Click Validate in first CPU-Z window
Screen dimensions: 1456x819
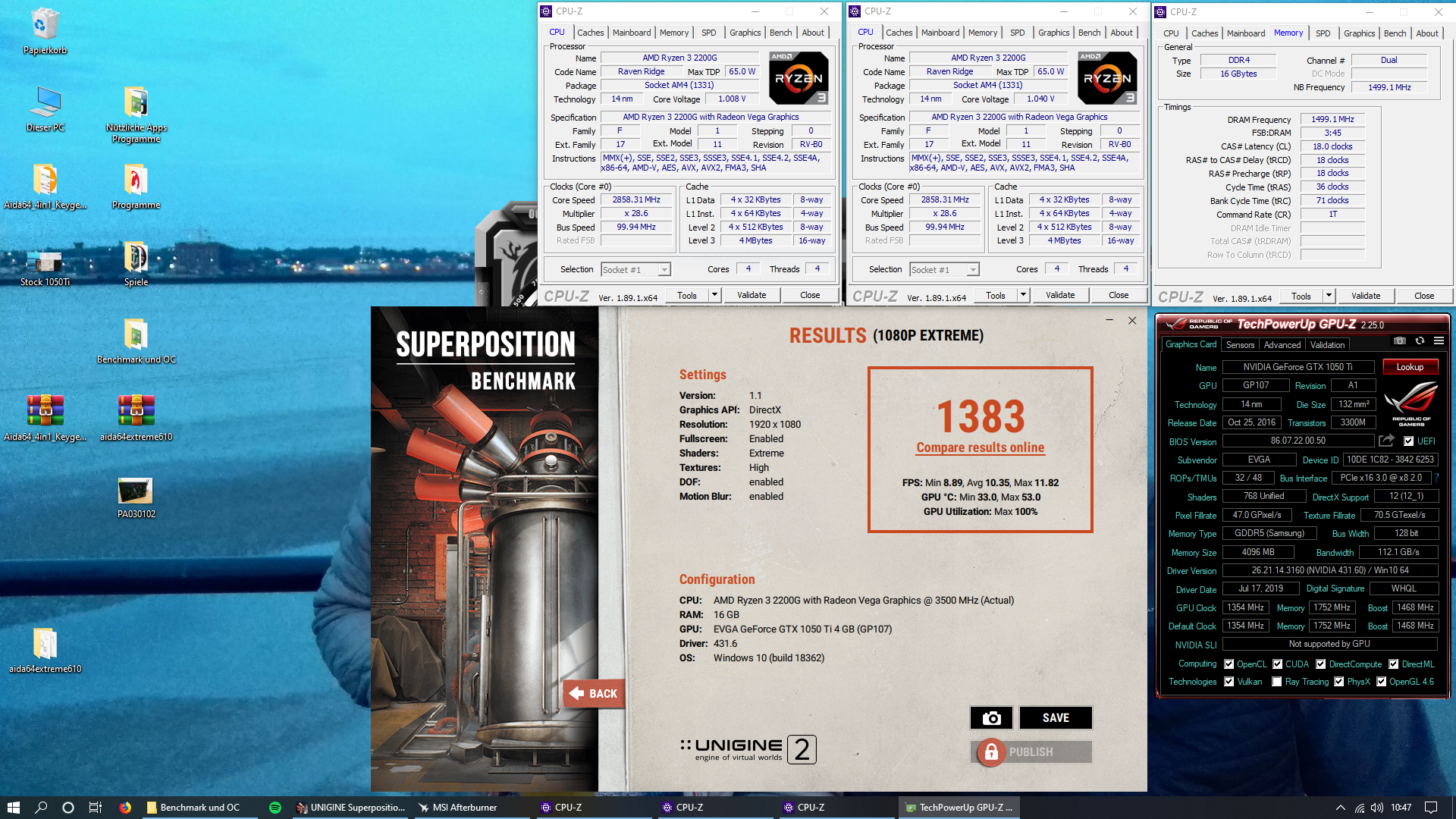752,295
